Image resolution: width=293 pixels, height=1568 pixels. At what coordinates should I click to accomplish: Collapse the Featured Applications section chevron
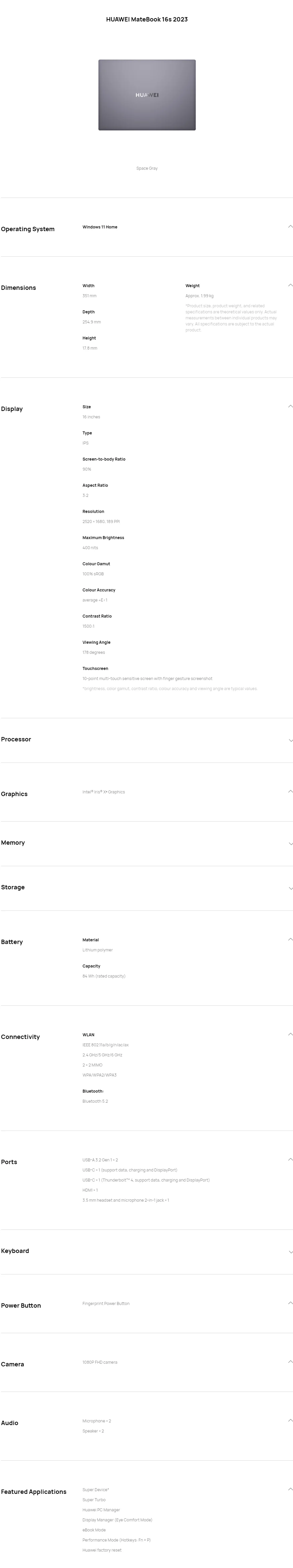click(x=290, y=1489)
